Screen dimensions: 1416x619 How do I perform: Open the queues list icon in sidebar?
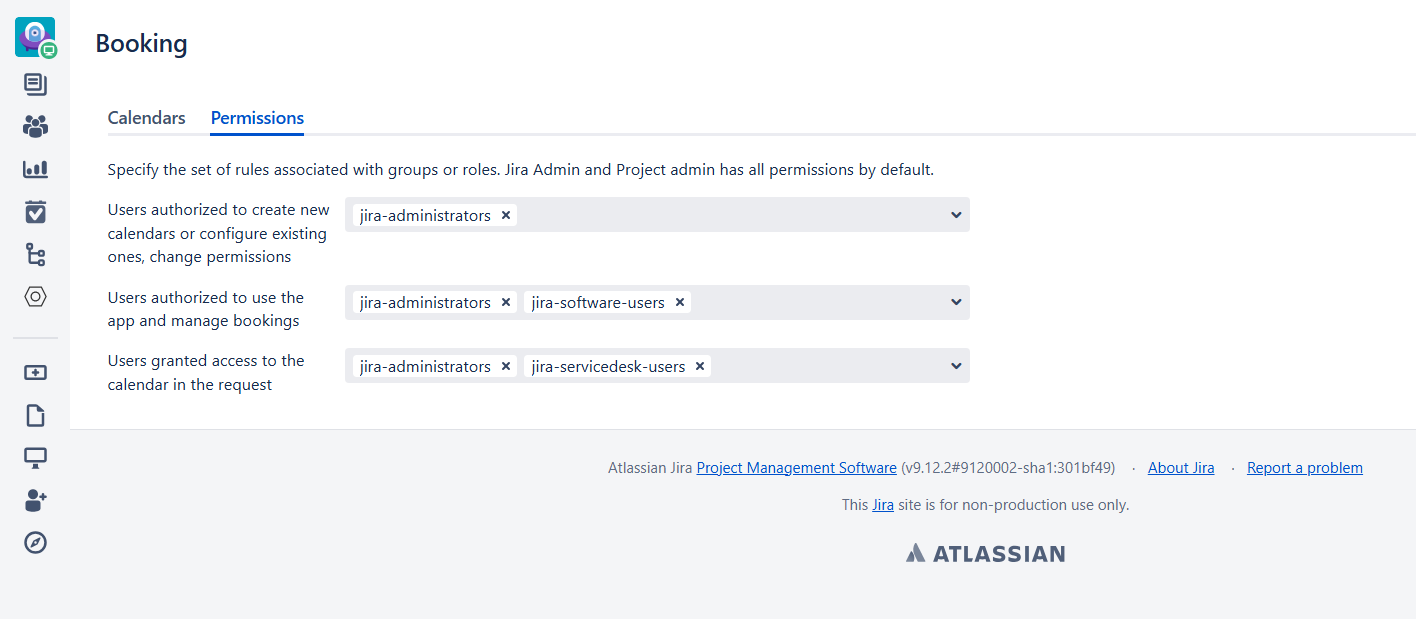point(35,84)
